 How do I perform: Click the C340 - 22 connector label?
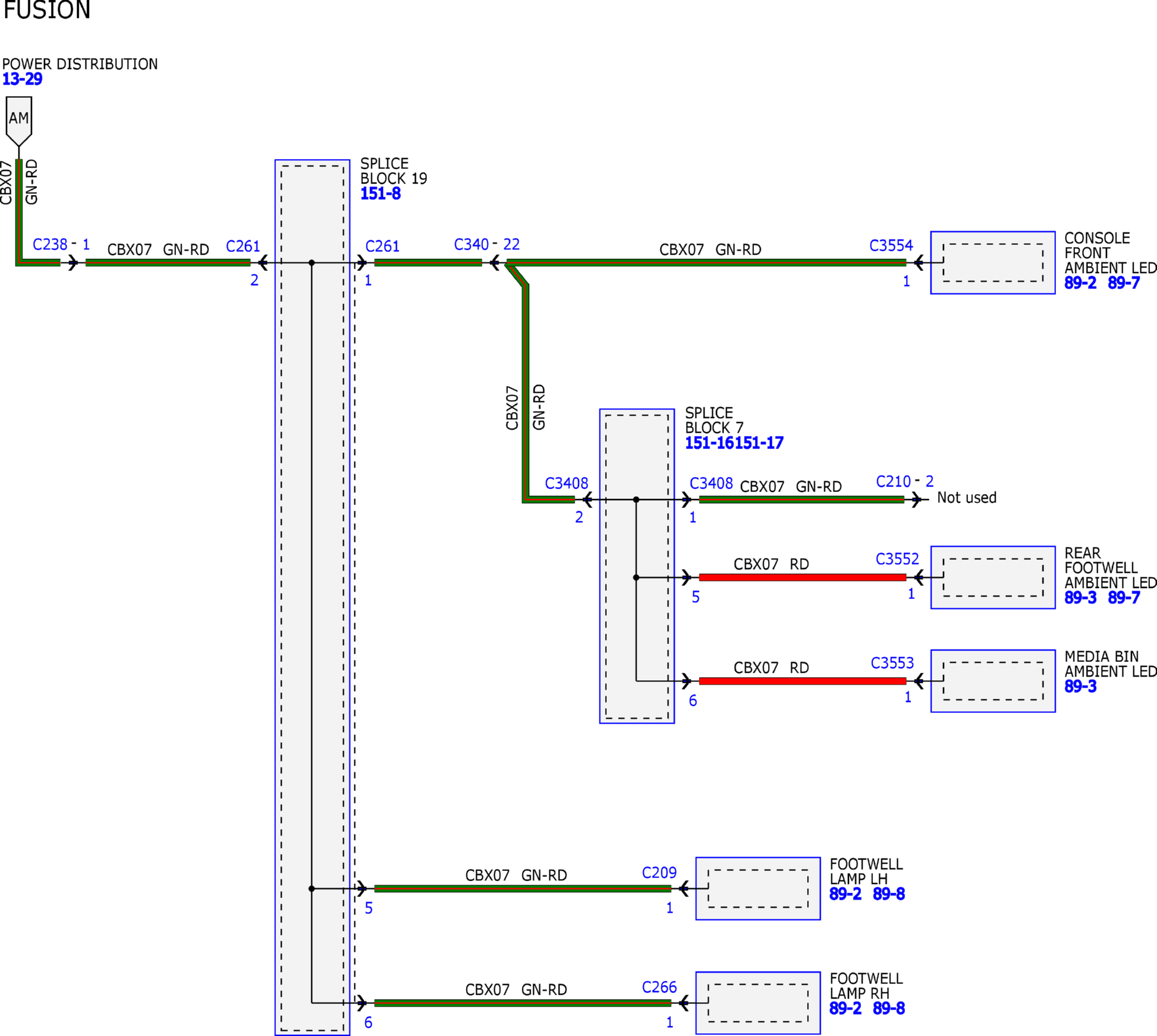(x=487, y=244)
